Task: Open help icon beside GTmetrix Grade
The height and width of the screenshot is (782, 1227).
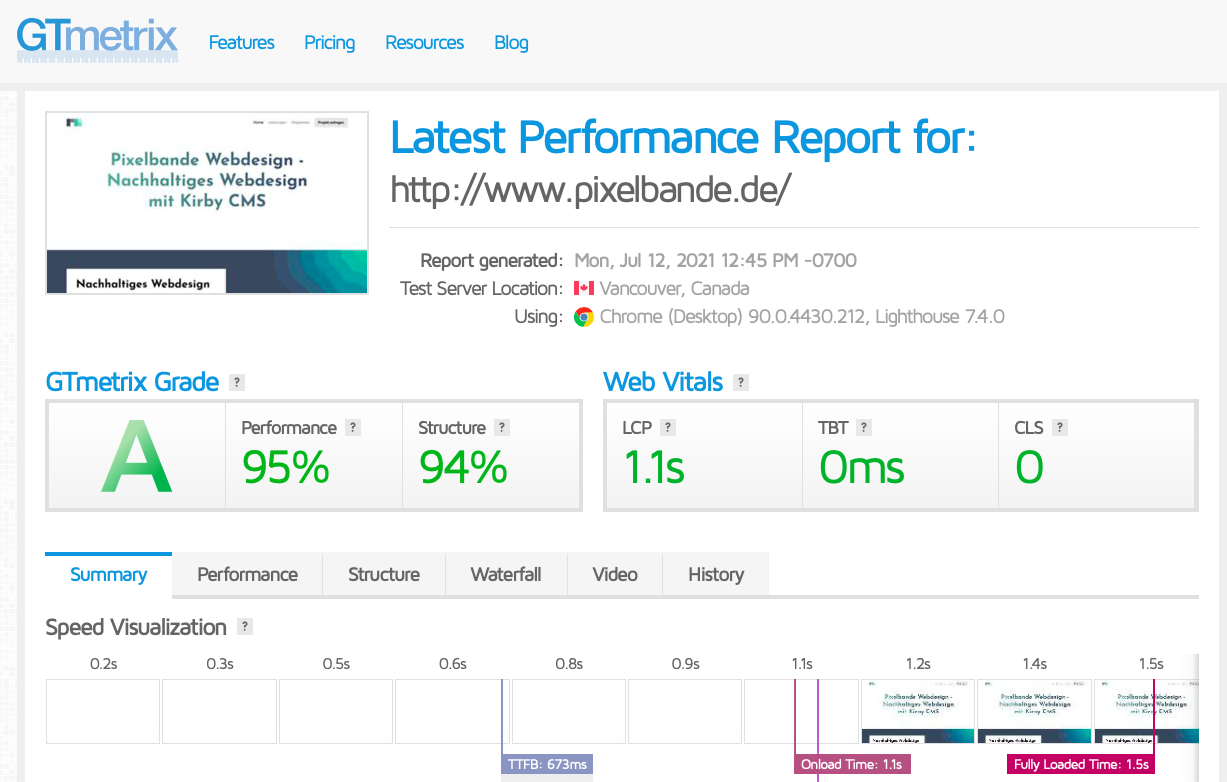Action: pos(237,382)
